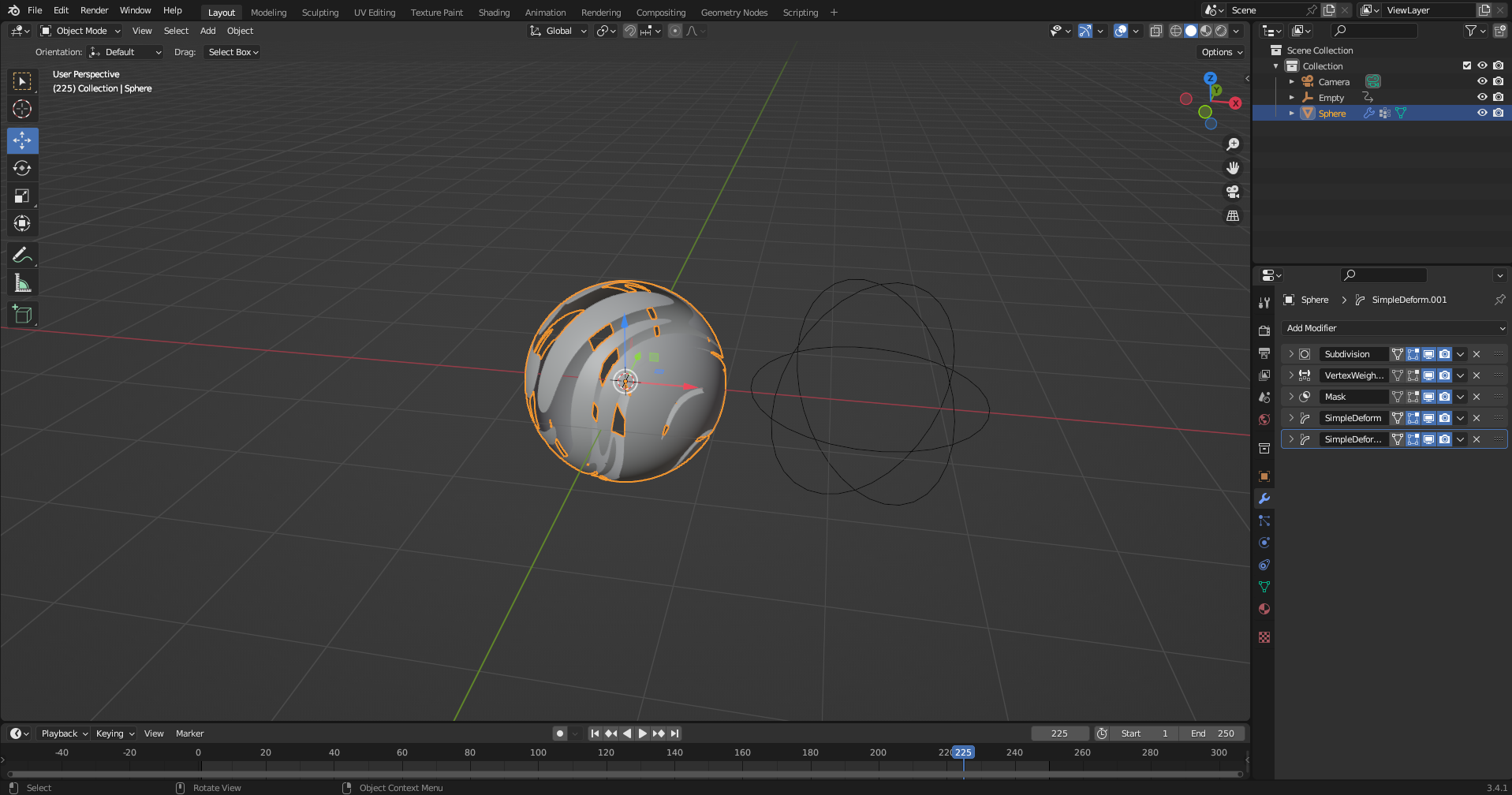
Task: Select the Scale tool
Action: pos(22,196)
